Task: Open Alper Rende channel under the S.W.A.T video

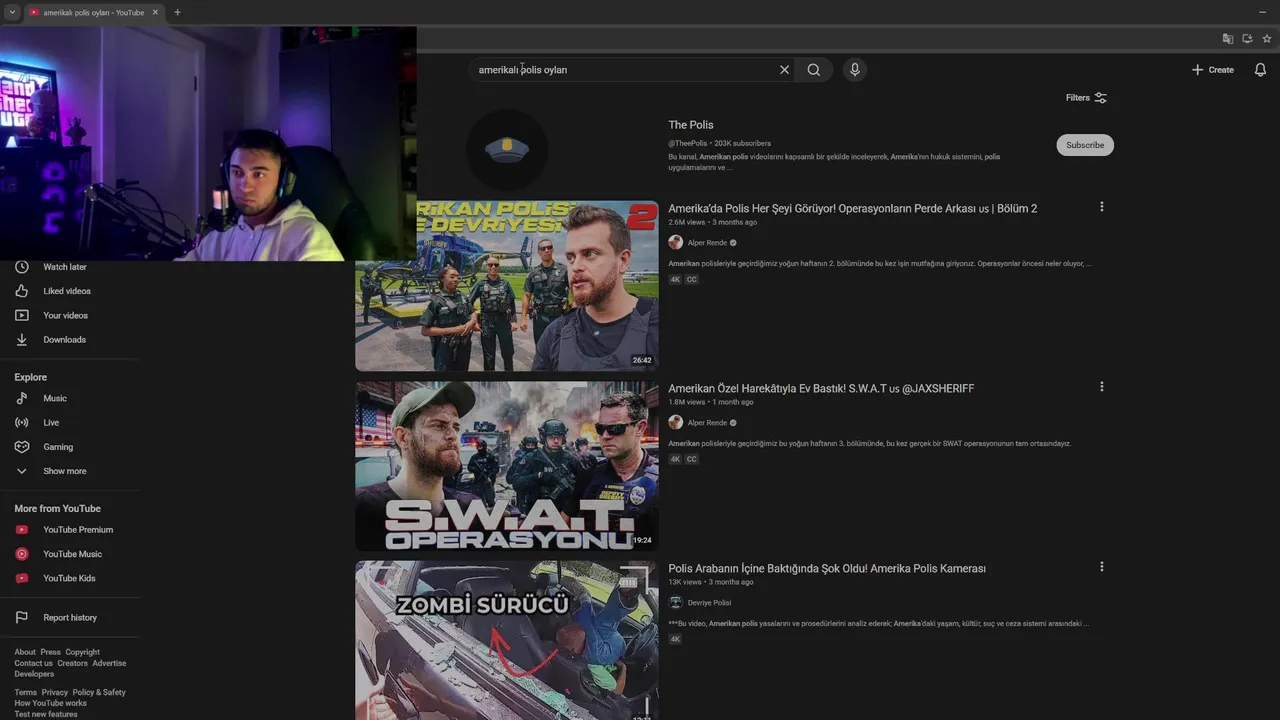Action: point(707,423)
